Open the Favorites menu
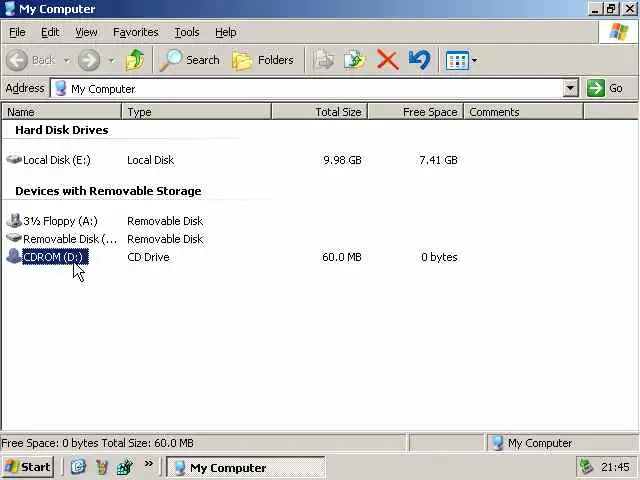The height and width of the screenshot is (480, 640). click(136, 32)
